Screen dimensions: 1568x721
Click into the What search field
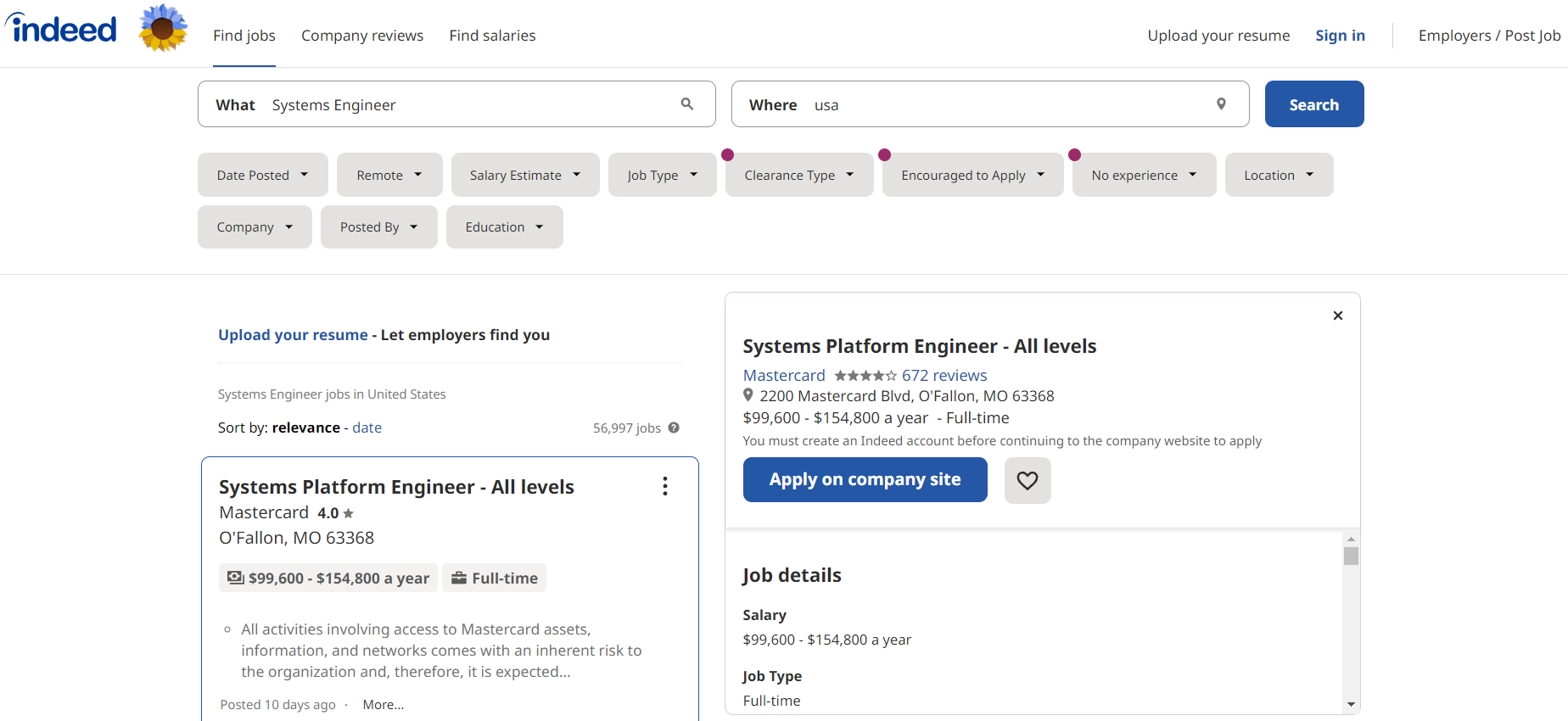(x=456, y=104)
